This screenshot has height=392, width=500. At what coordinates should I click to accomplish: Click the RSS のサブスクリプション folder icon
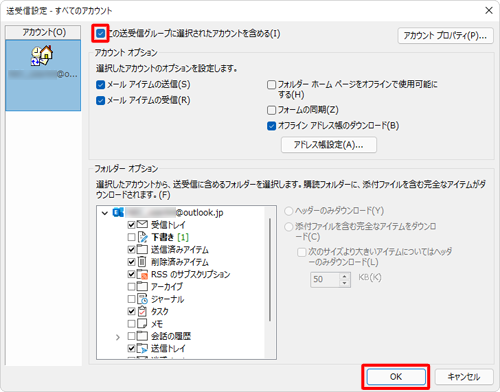coord(142,274)
